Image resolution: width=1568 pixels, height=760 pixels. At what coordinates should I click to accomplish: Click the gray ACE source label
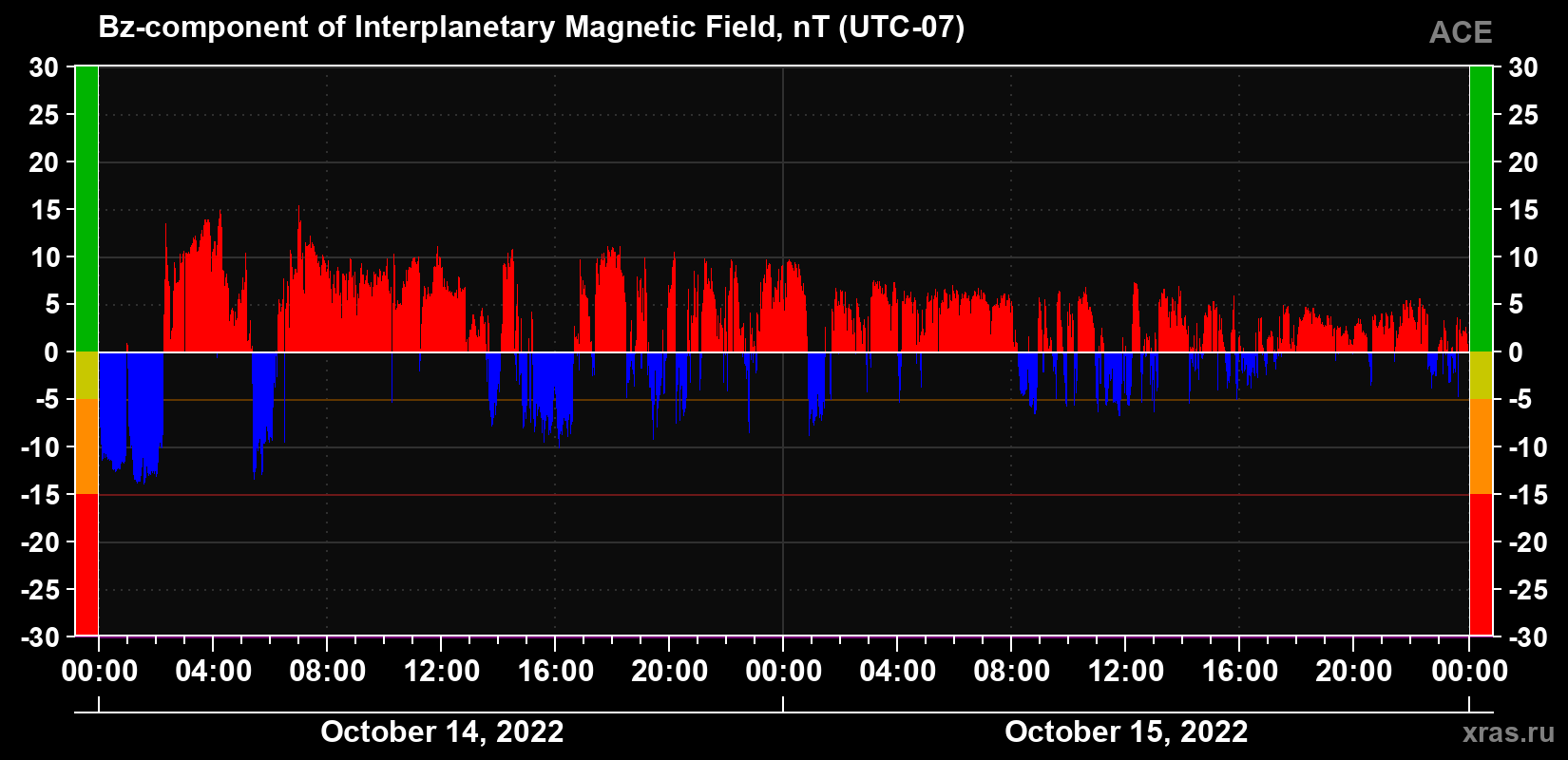pyautogui.click(x=1461, y=32)
